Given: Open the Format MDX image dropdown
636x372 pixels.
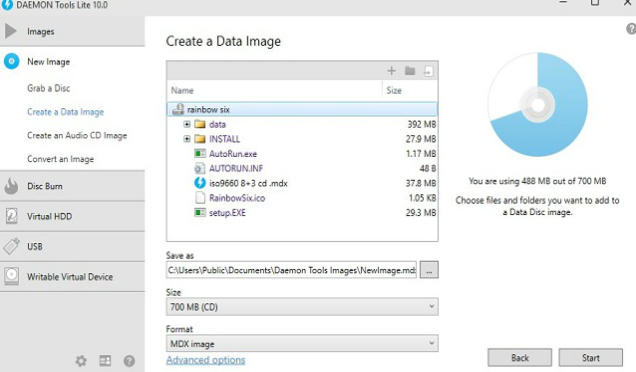Looking at the screenshot, I should tap(302, 344).
